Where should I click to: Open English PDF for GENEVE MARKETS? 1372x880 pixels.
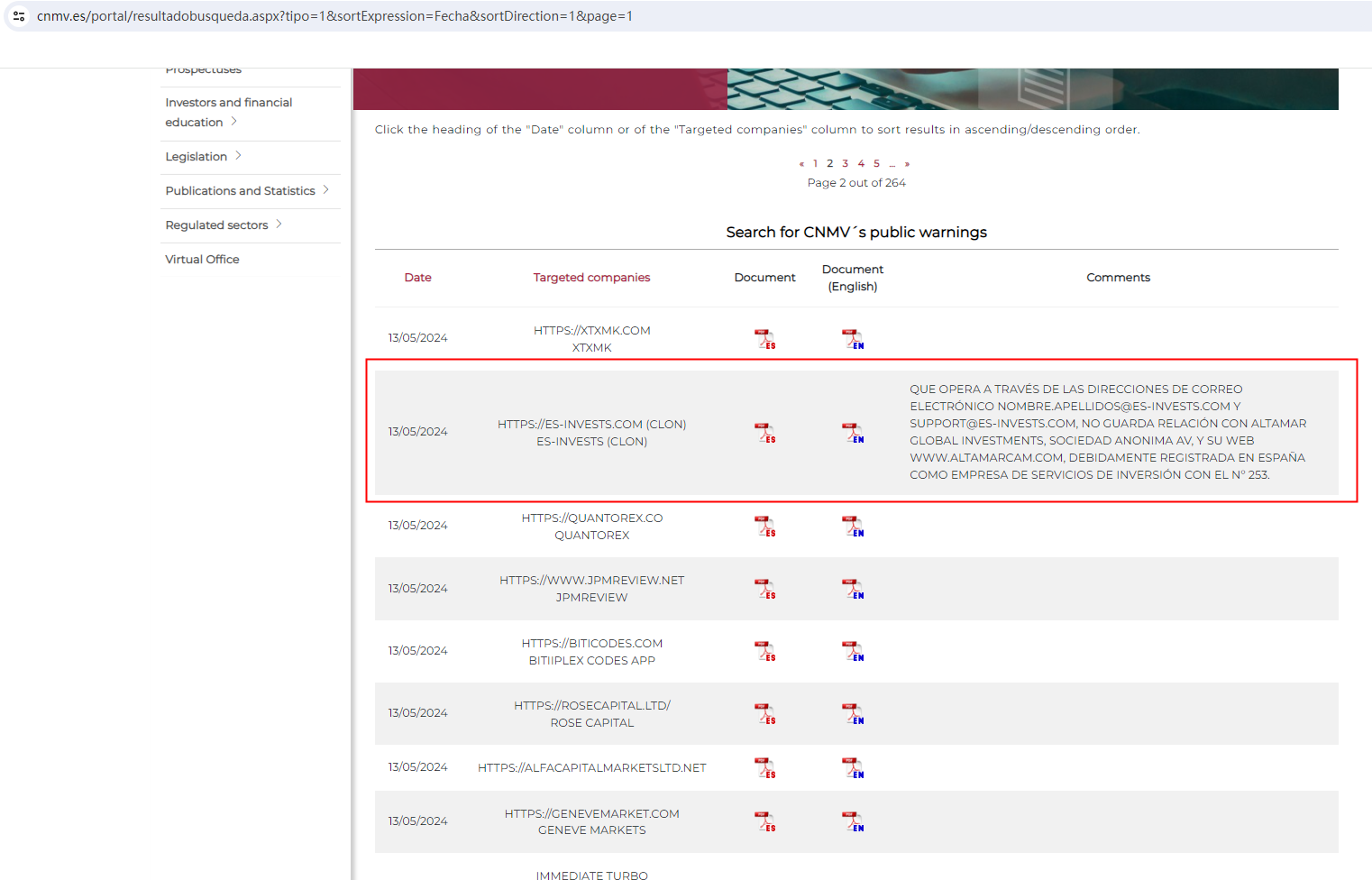tap(852, 821)
